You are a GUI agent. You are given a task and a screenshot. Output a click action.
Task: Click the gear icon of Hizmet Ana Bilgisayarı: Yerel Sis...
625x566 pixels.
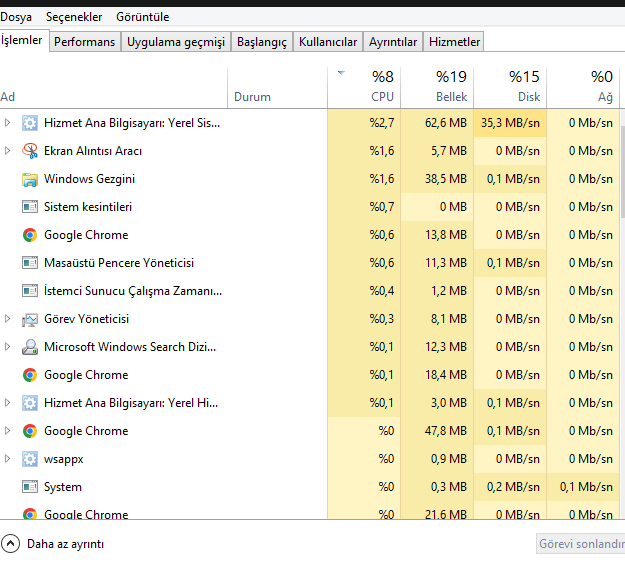click(30, 123)
